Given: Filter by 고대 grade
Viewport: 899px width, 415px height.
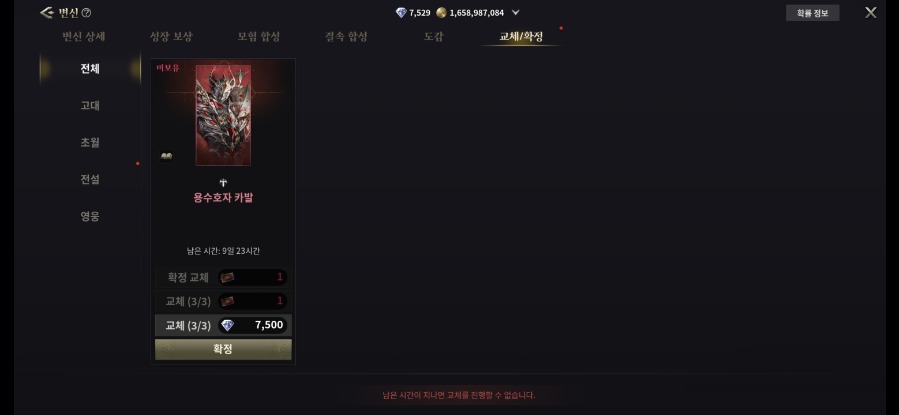Looking at the screenshot, I should click(x=90, y=105).
